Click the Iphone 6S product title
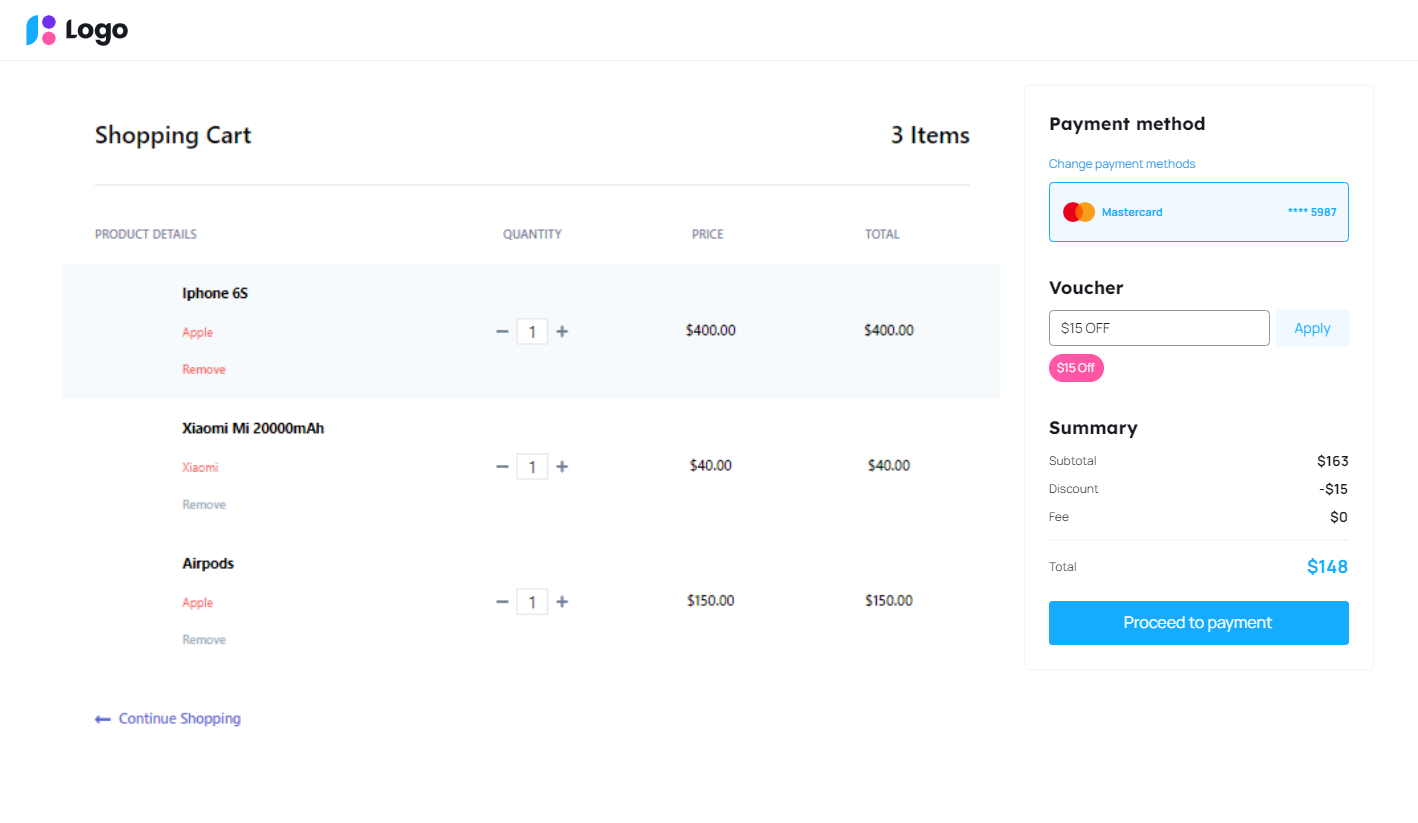 click(x=215, y=293)
